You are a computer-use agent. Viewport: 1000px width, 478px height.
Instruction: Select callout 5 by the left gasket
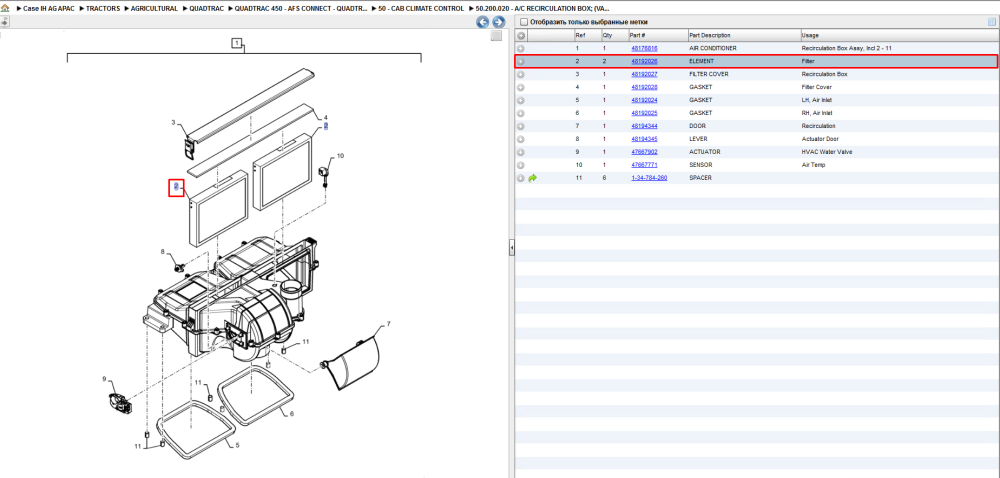237,445
